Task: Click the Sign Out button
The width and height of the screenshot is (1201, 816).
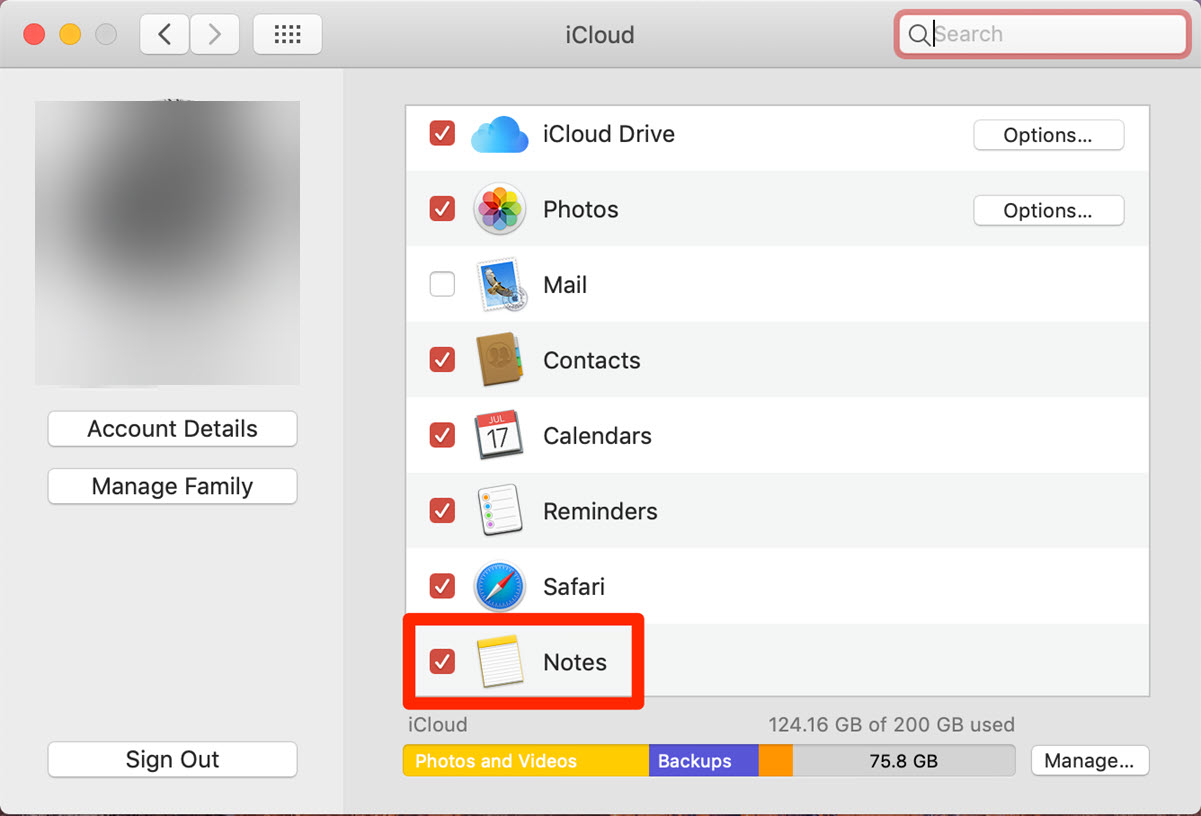Action: [172, 759]
